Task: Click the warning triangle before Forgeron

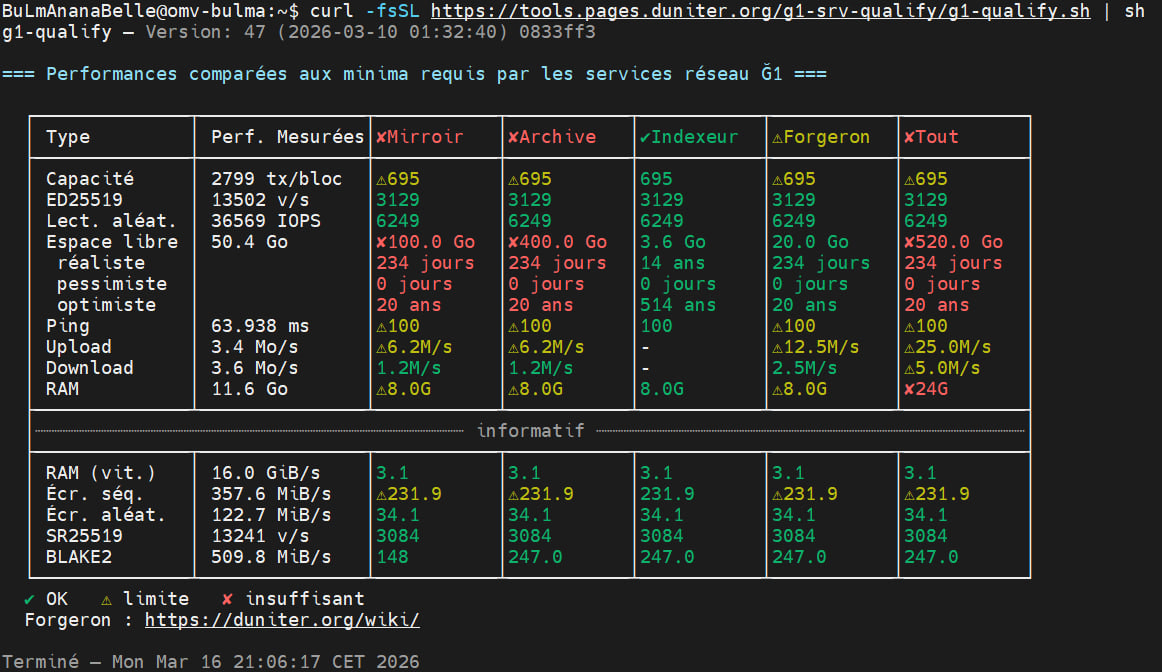Action: [x=777, y=137]
